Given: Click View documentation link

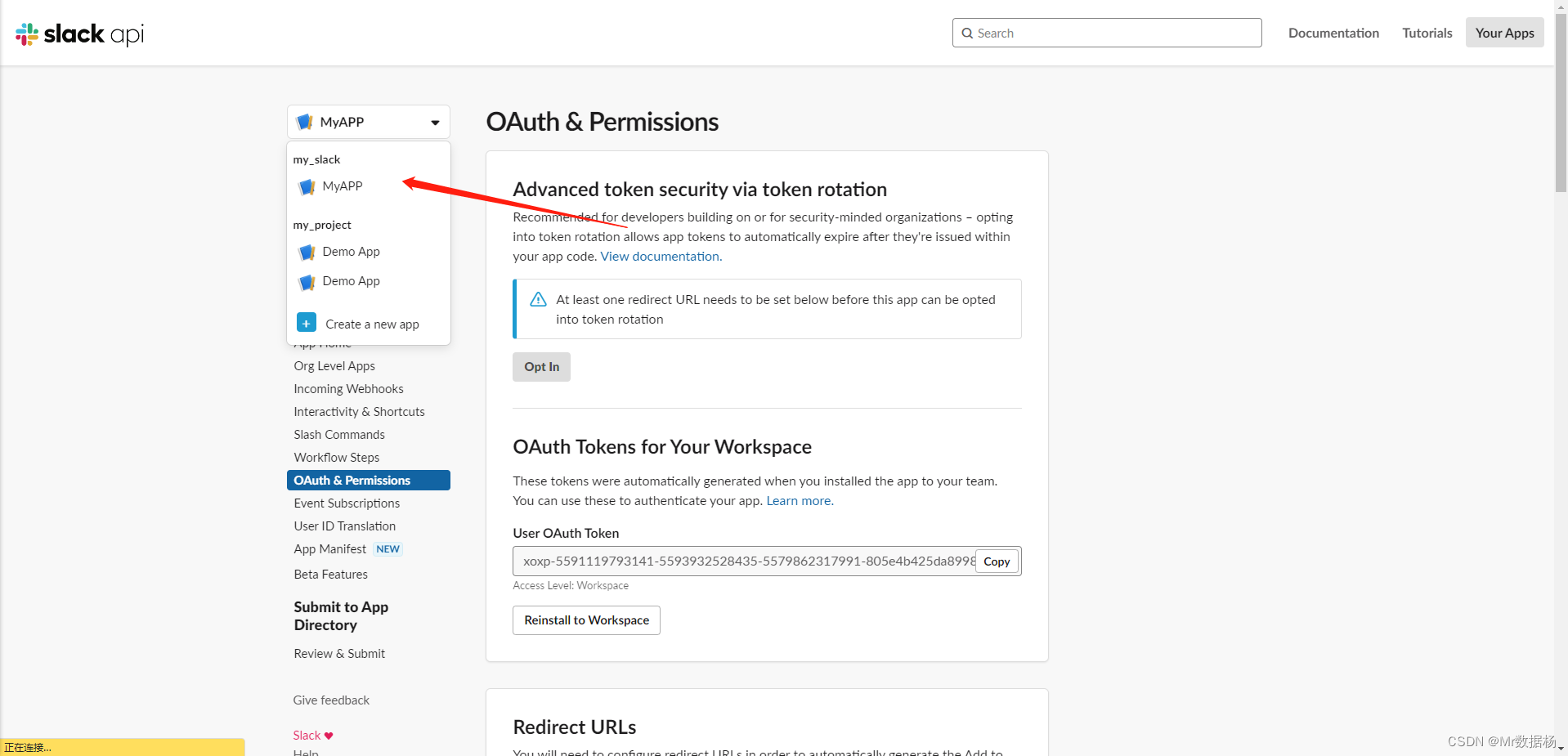Looking at the screenshot, I should (x=661, y=257).
